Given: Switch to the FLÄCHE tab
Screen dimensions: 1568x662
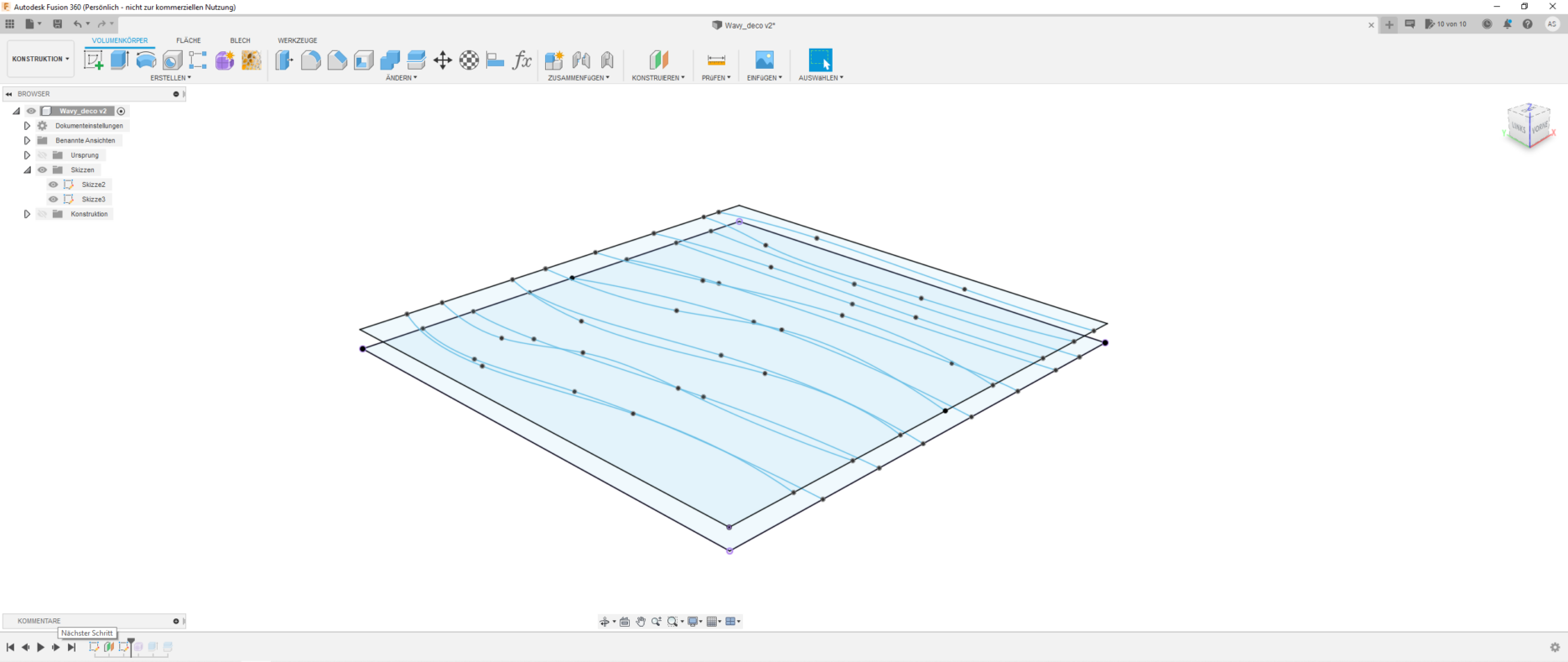Looking at the screenshot, I should [x=188, y=40].
